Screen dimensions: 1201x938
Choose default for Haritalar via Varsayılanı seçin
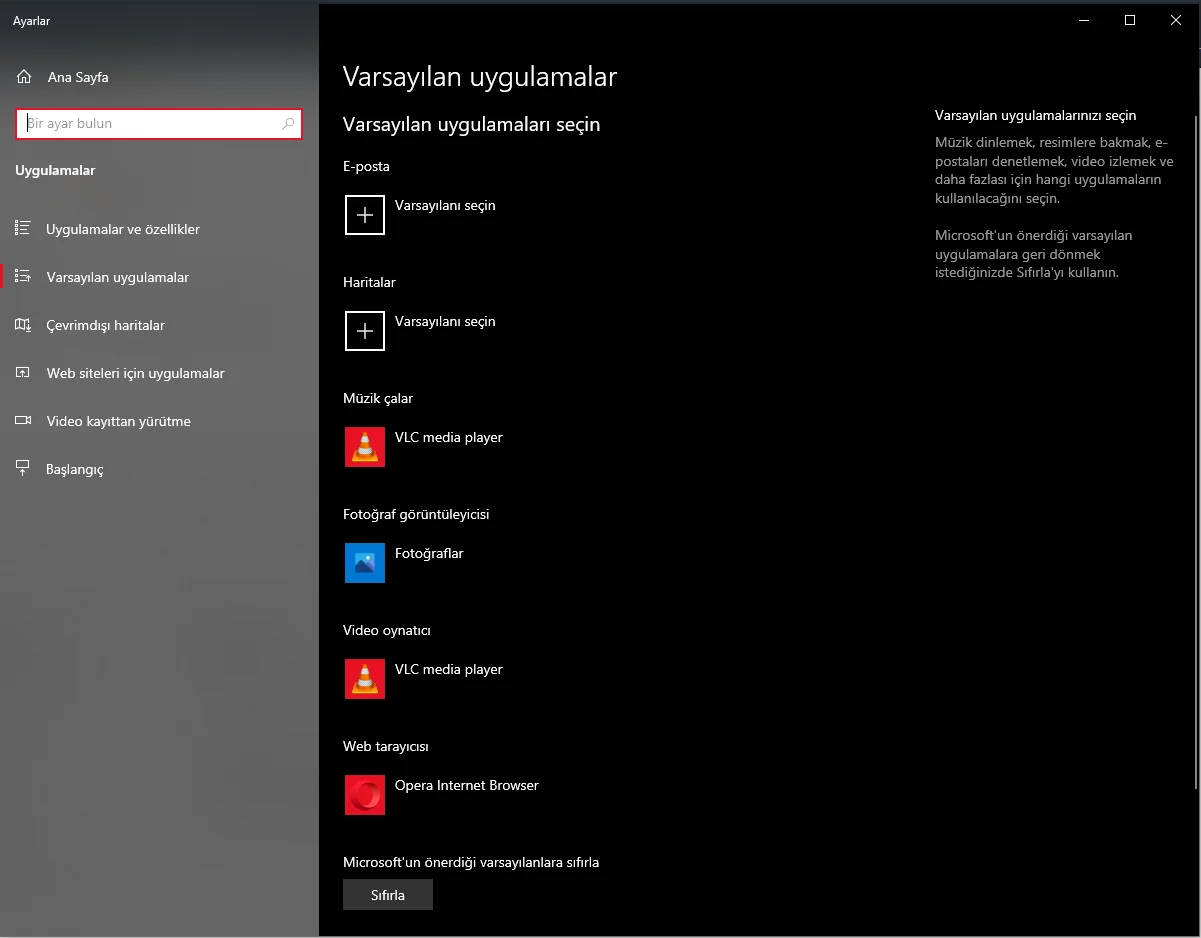pyautogui.click(x=445, y=321)
